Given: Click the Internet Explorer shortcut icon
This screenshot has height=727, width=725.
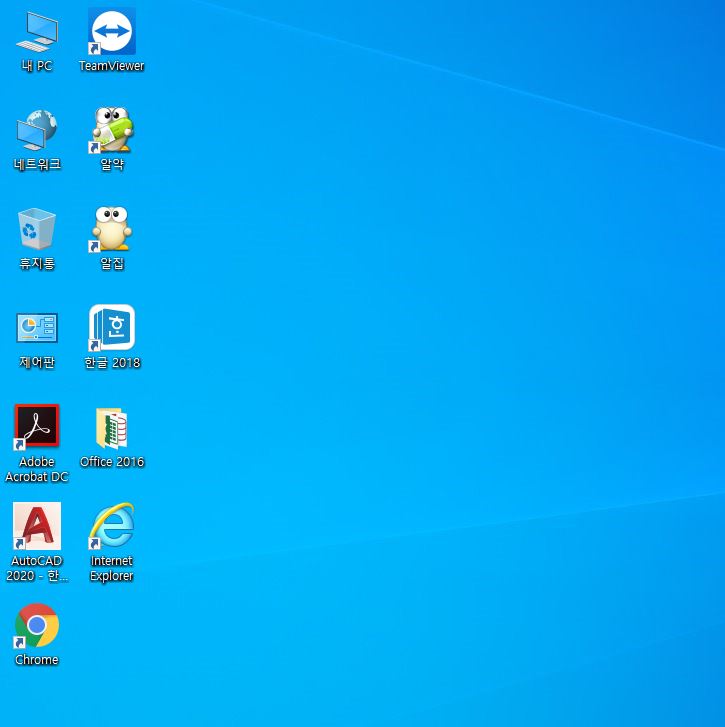Looking at the screenshot, I should tap(112, 525).
